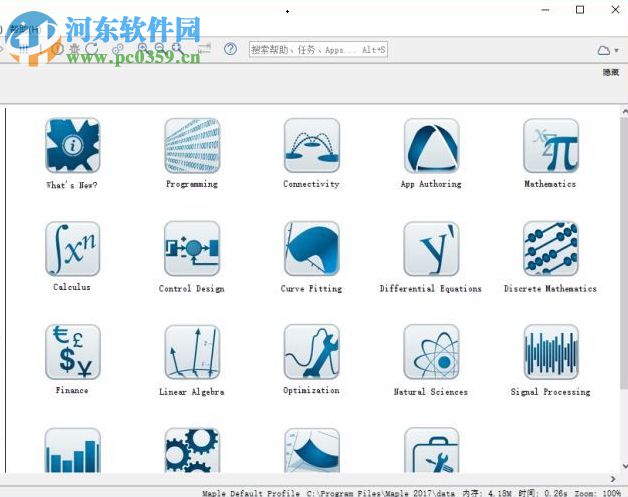Image resolution: width=628 pixels, height=497 pixels.
Task: Click the Natural Sciences label text
Action: (431, 392)
